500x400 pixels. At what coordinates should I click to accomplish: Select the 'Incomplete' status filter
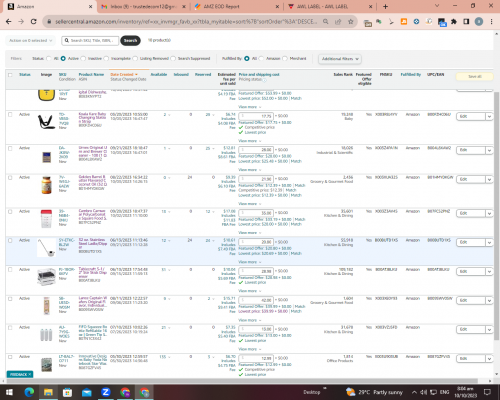[106, 58]
